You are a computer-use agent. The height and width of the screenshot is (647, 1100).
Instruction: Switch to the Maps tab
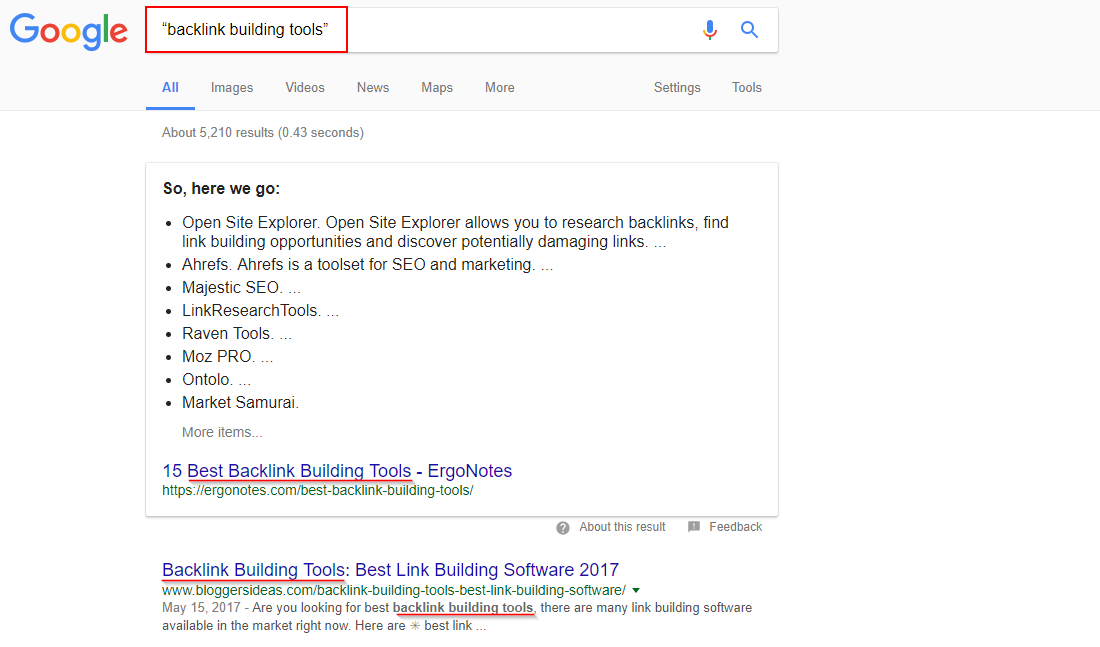coord(437,88)
